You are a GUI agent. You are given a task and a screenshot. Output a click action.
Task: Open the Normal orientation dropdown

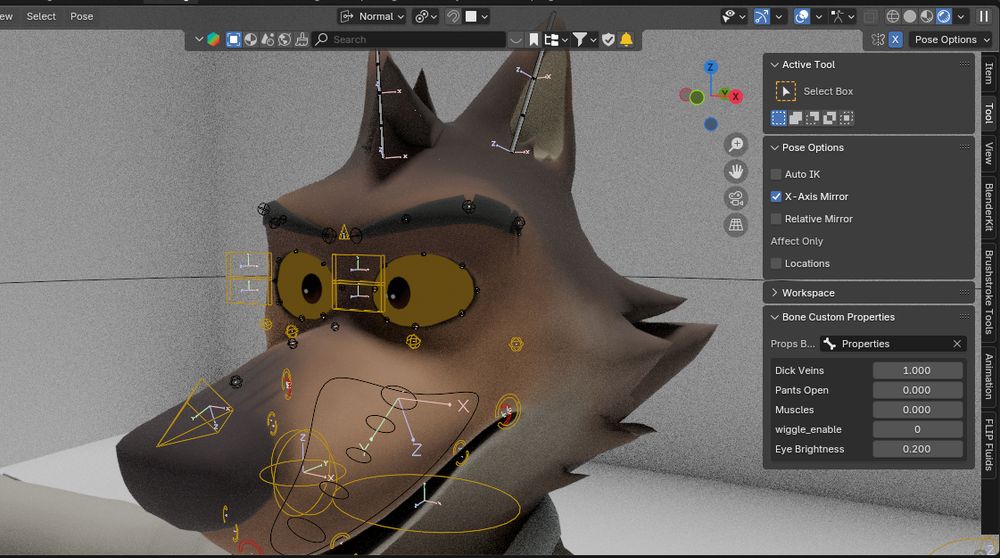(372, 17)
